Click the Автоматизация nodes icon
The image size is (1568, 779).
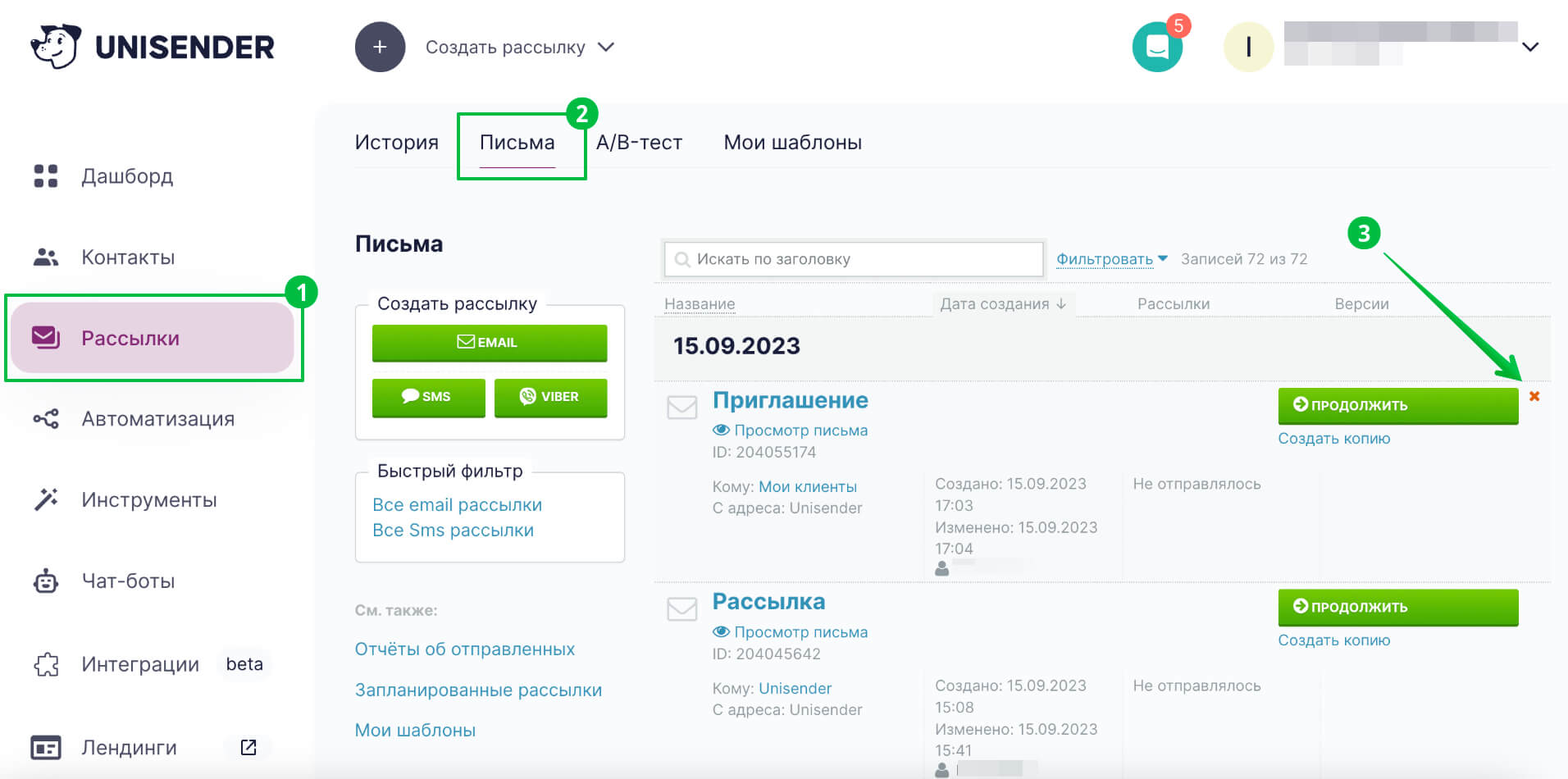(46, 419)
